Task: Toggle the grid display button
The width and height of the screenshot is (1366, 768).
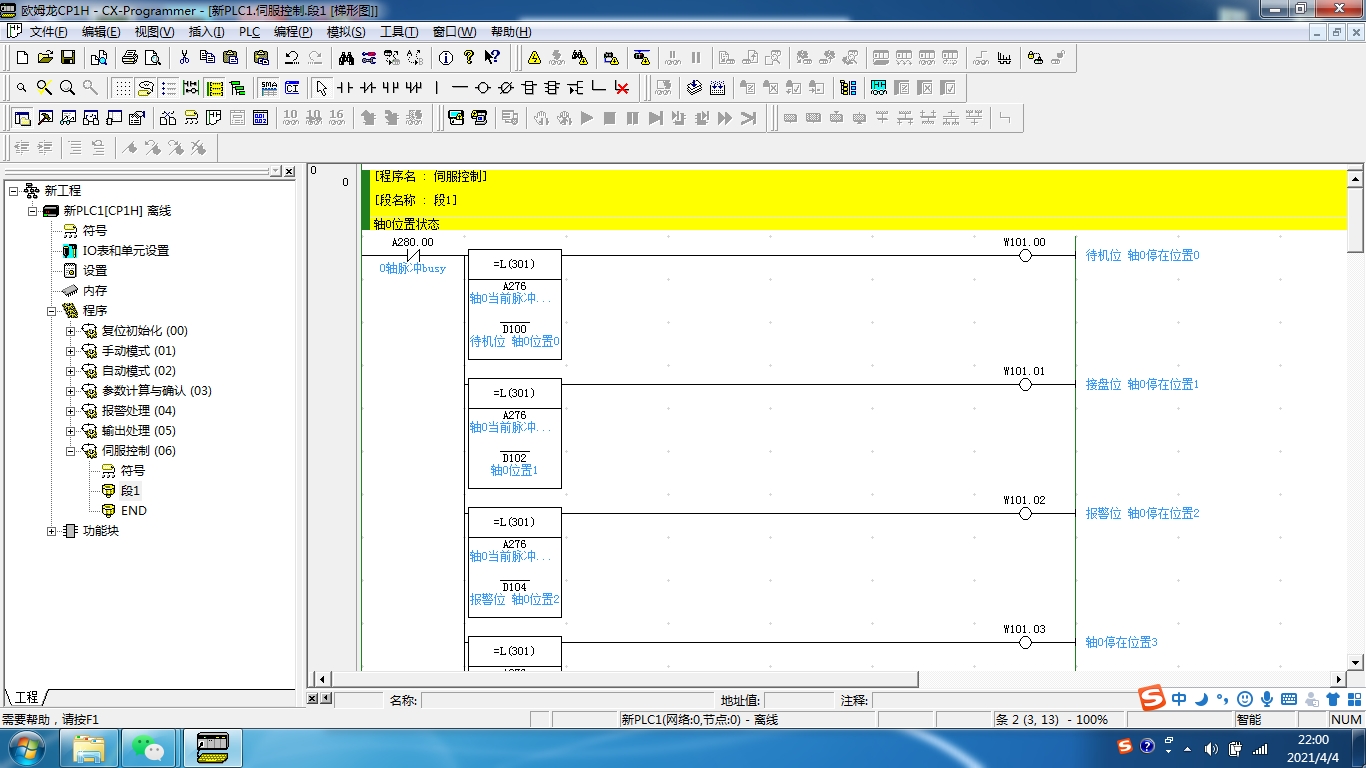Action: click(122, 88)
